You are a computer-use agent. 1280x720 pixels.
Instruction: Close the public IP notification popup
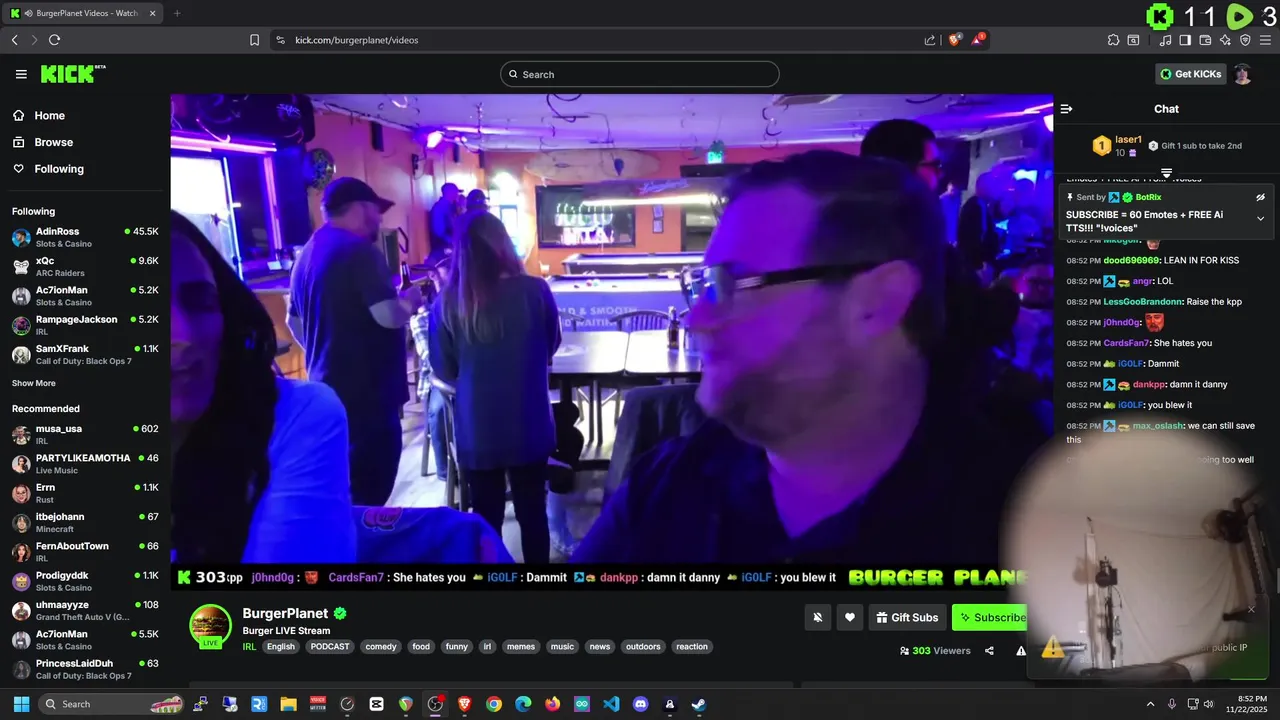(x=1251, y=609)
